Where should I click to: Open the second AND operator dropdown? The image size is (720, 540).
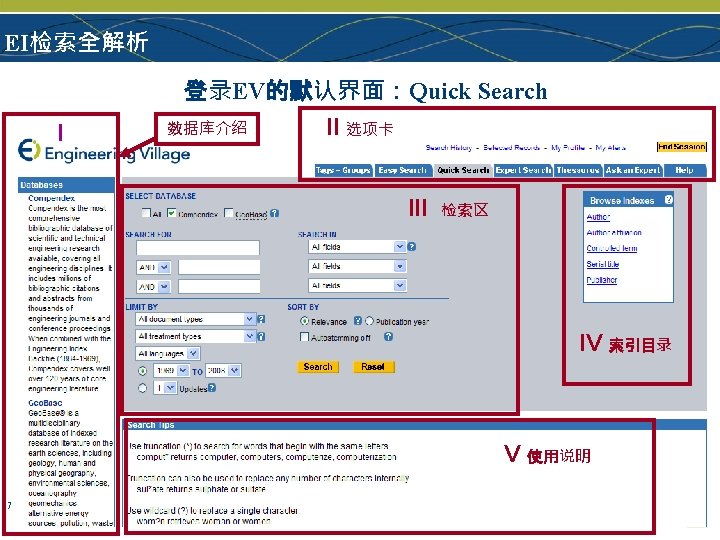154,287
